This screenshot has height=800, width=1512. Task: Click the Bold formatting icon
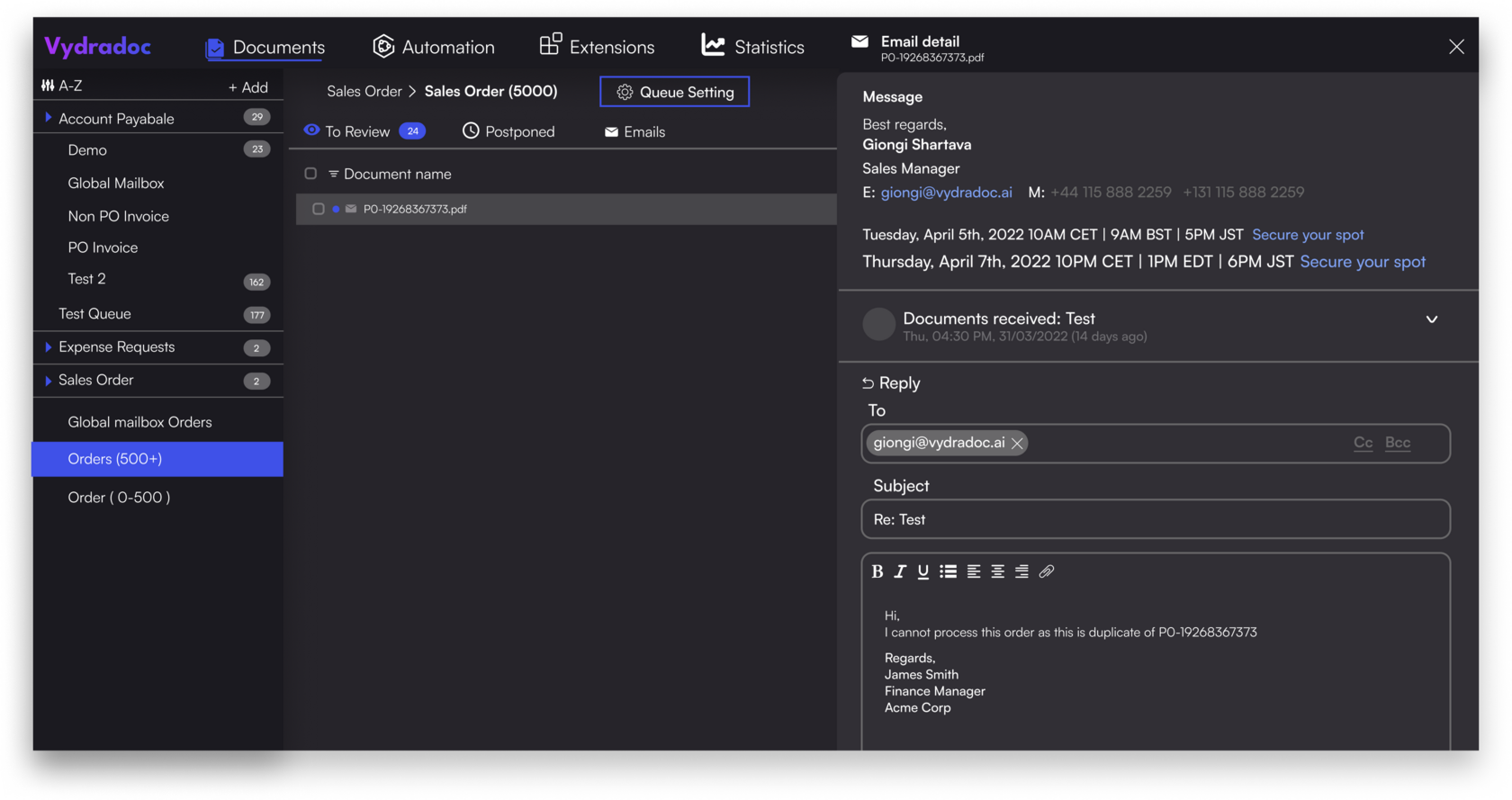tap(877, 571)
